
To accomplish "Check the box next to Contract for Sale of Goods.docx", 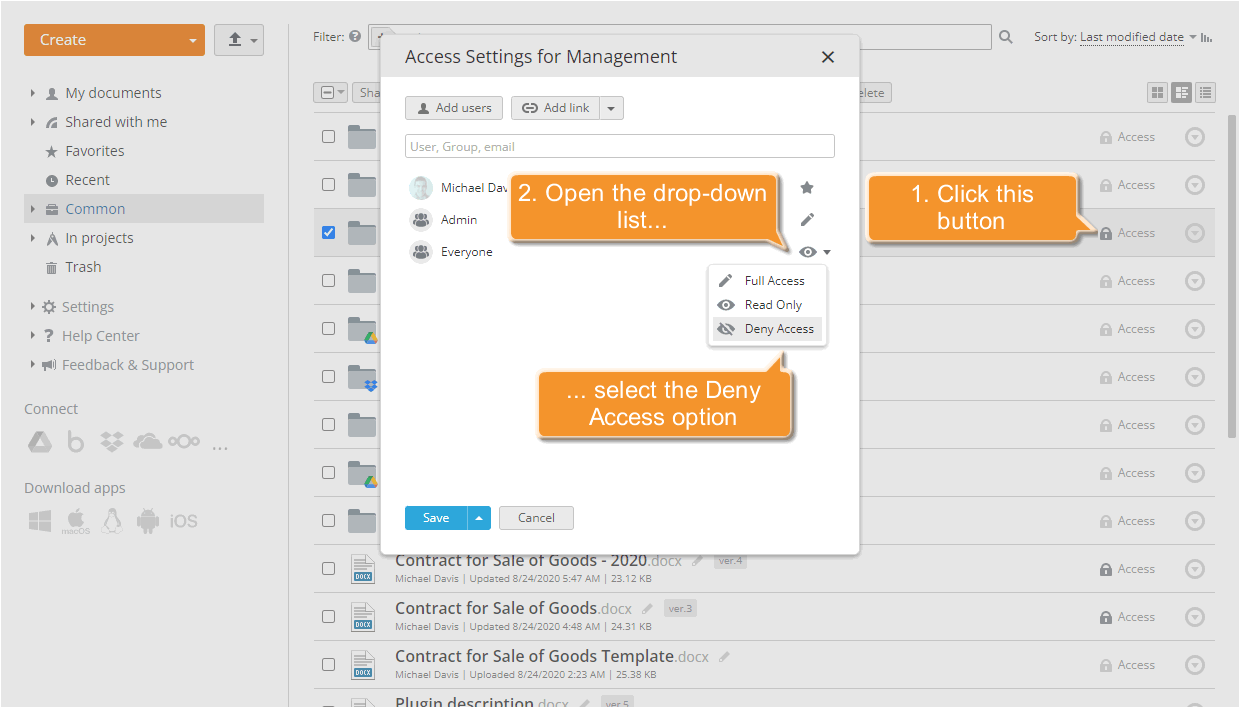I will point(328,616).
